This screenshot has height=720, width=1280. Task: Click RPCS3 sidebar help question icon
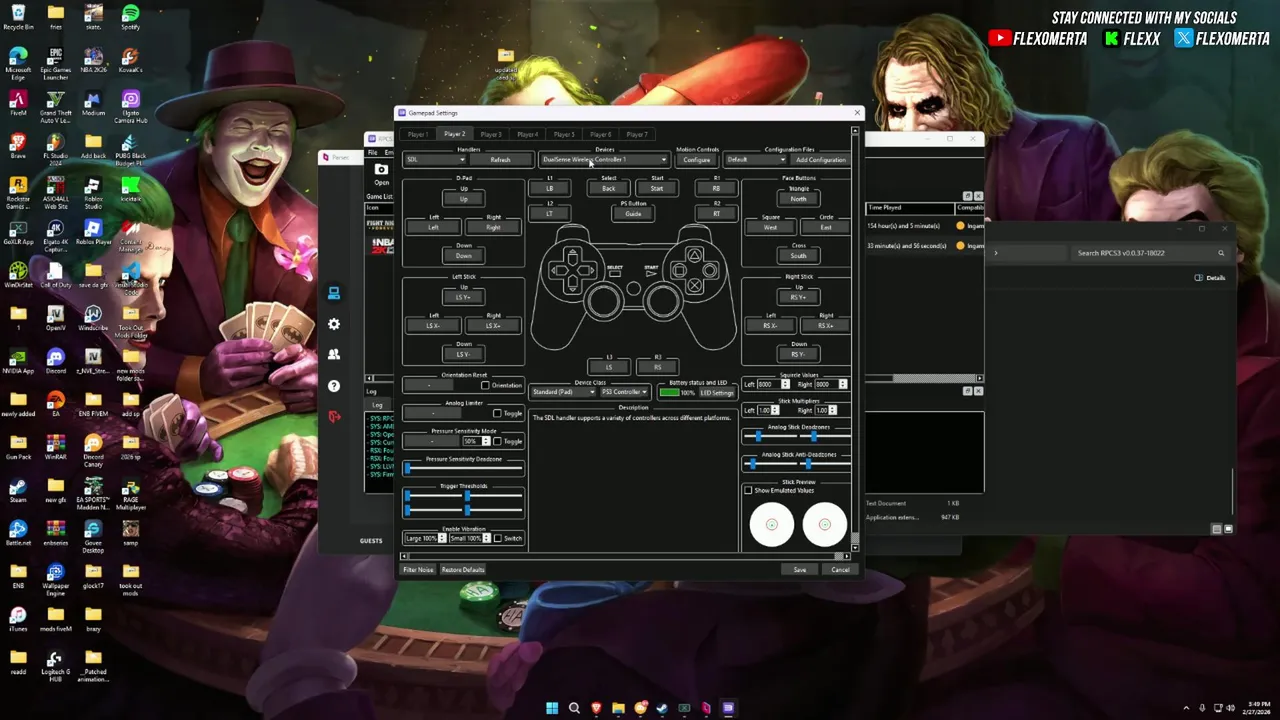[334, 386]
